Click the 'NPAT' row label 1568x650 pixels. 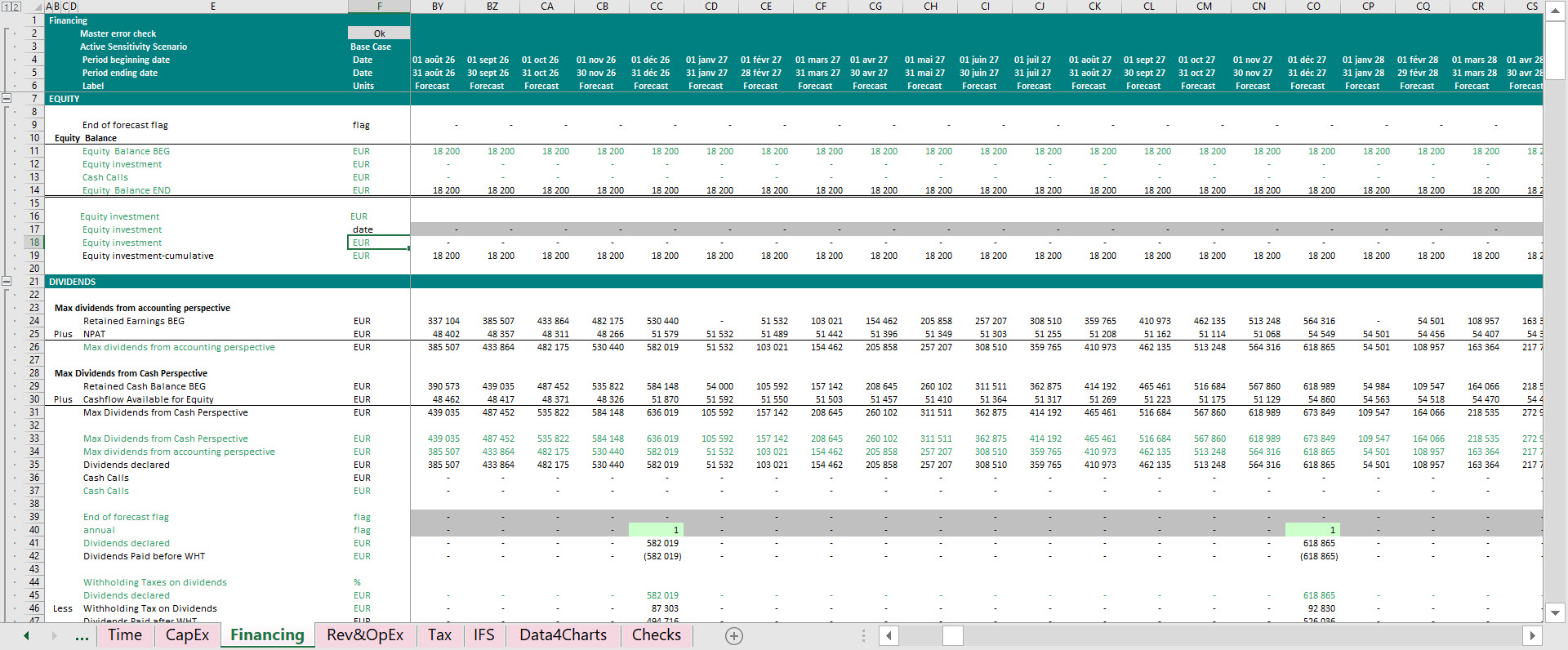(94, 334)
